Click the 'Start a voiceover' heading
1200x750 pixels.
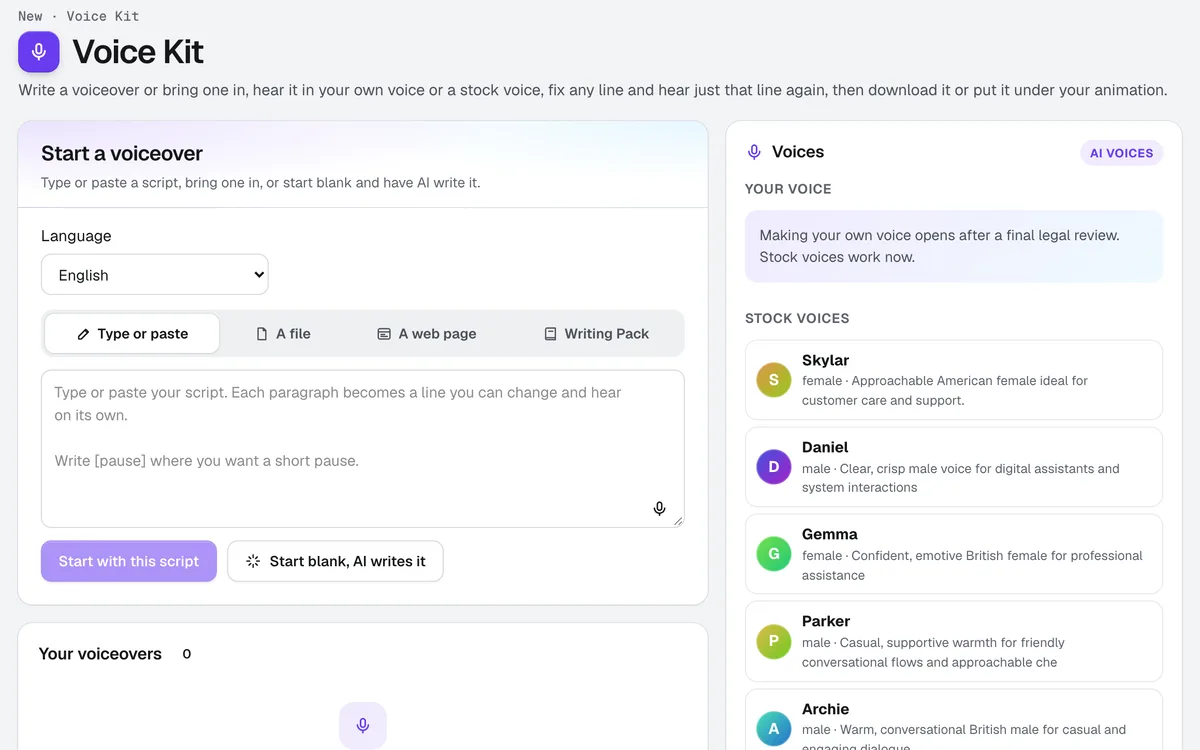point(122,153)
